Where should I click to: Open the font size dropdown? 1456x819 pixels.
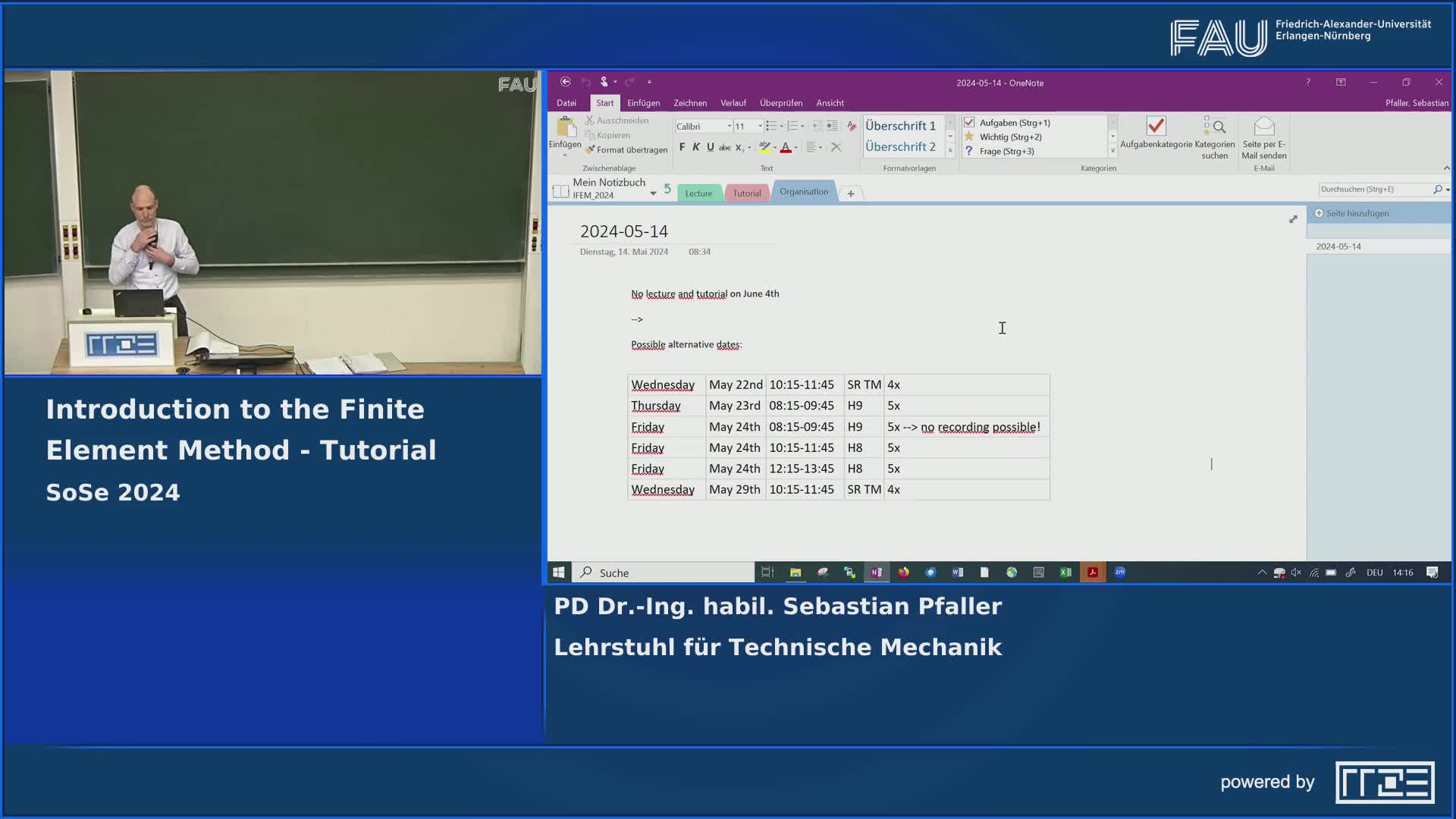(761, 127)
